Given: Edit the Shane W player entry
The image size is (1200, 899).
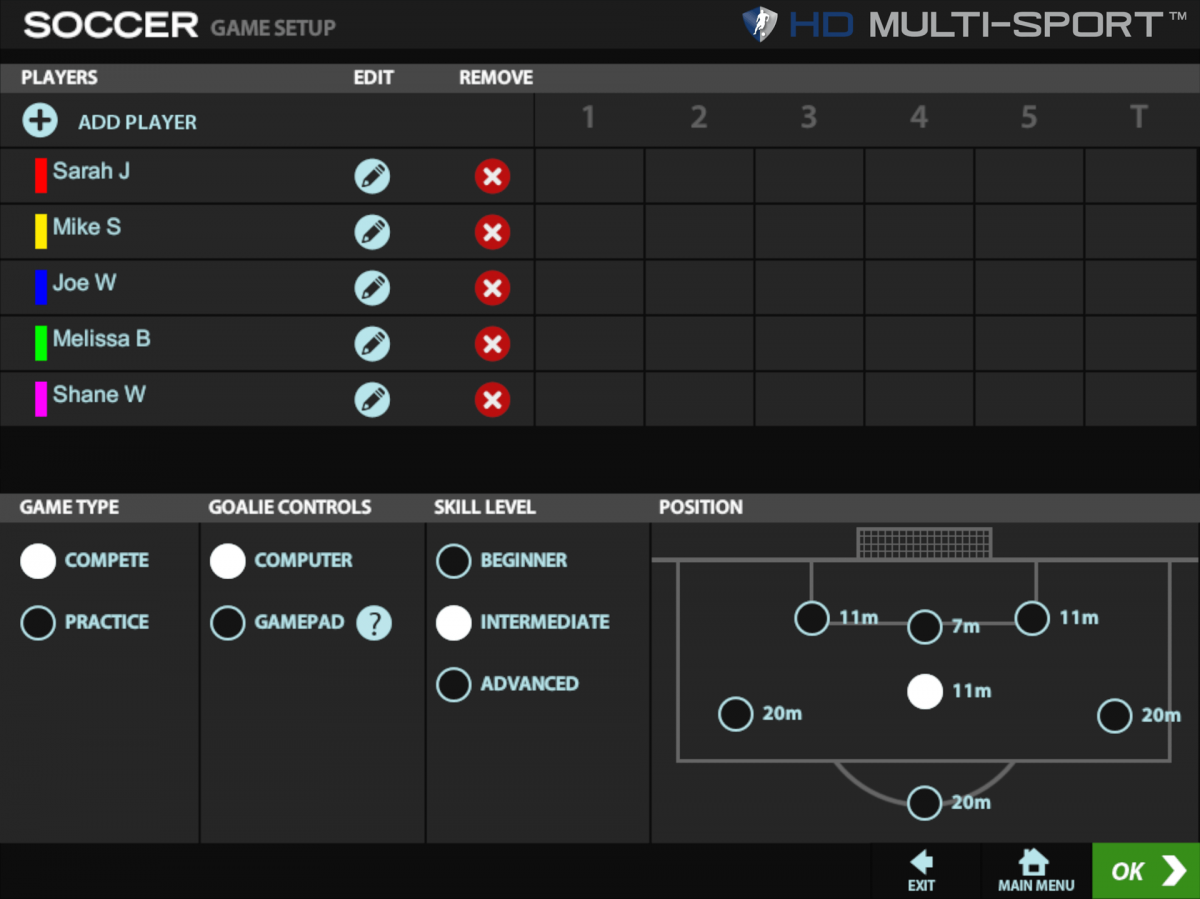Looking at the screenshot, I should [372, 400].
